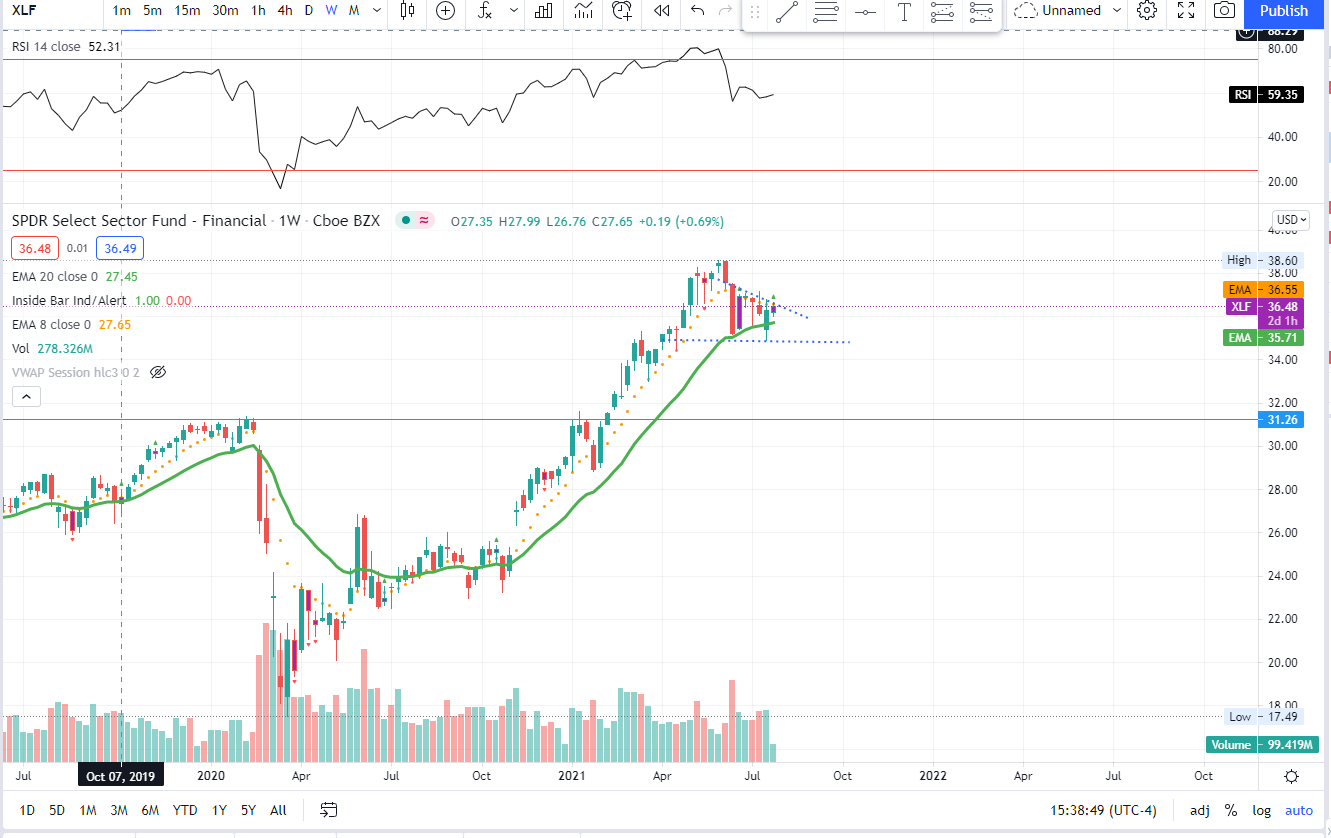This screenshot has width=1331, height=838.
Task: Open the USD currency selector
Action: coord(1290,220)
